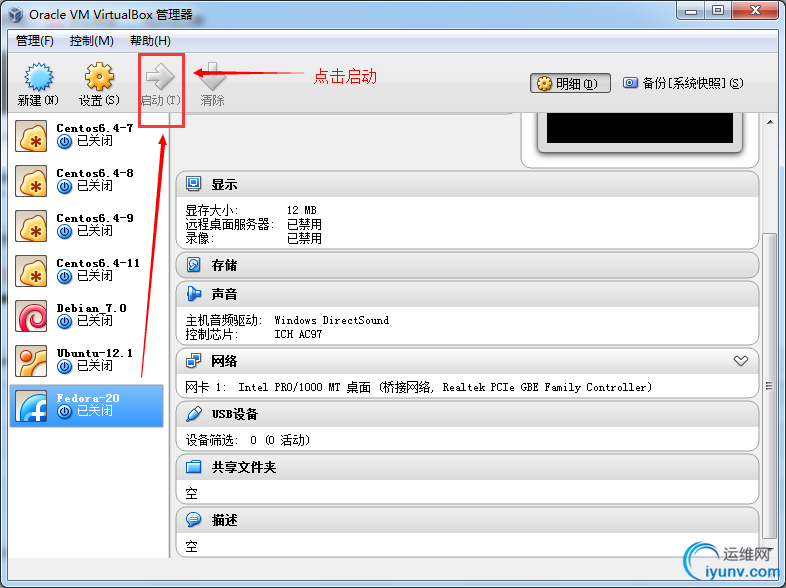786x588 pixels.
Task: Switch to 备份[系统快照](S) snapshots view
Action: [683, 83]
